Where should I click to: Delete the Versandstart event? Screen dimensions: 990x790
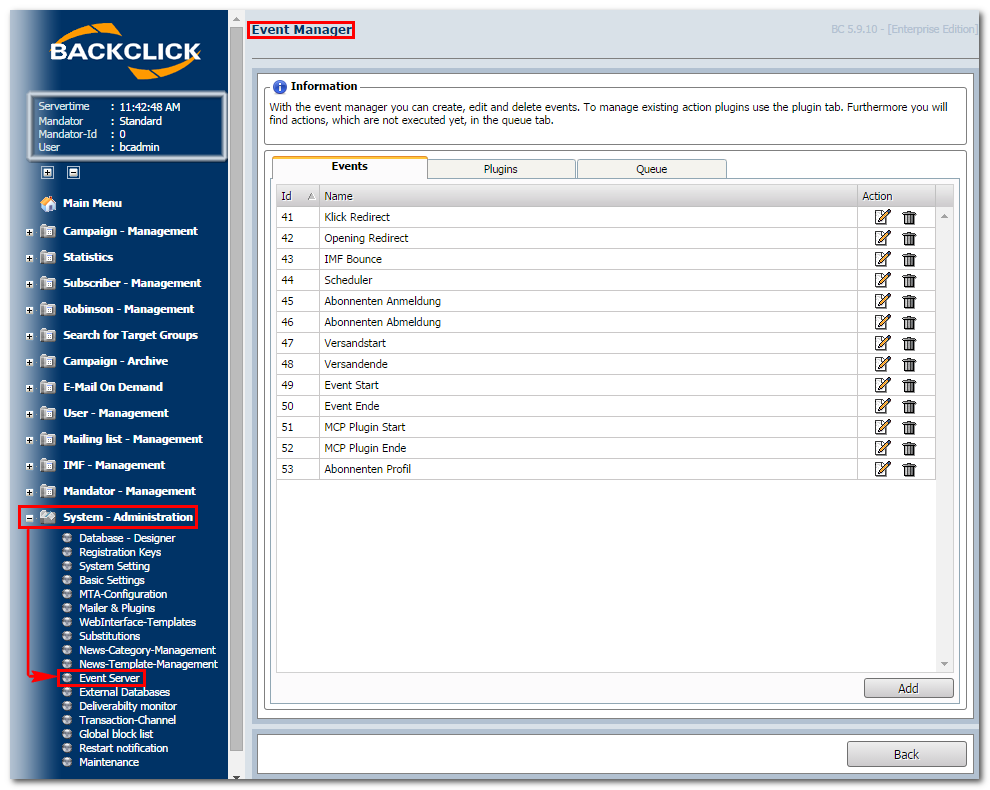[x=909, y=344]
